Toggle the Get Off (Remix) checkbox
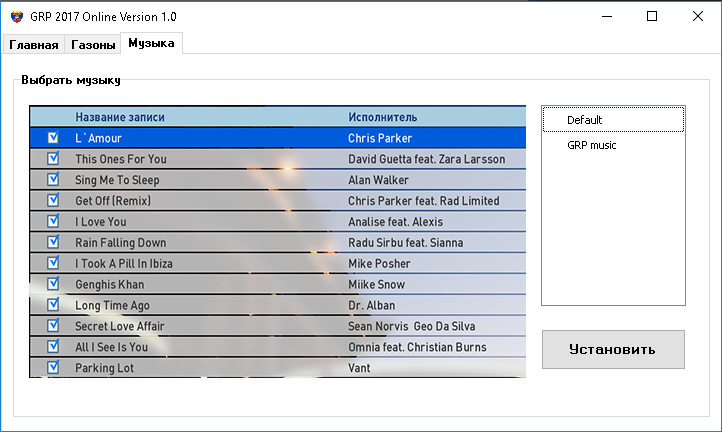 tap(53, 200)
